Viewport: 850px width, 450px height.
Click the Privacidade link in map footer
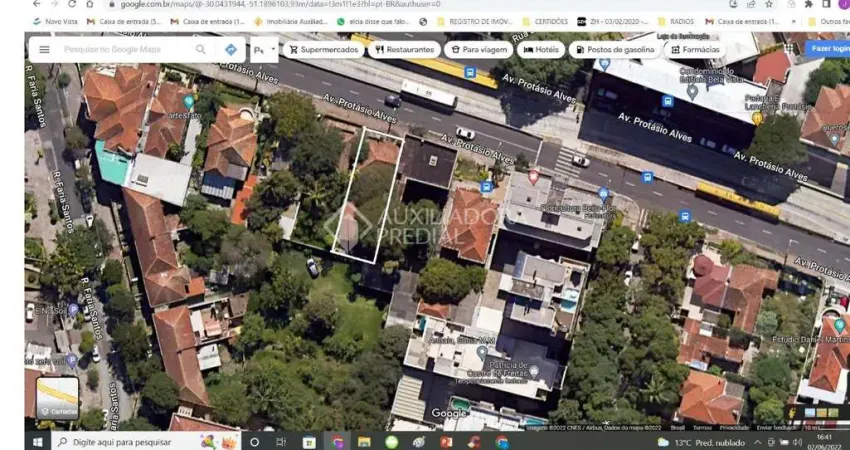734,427
